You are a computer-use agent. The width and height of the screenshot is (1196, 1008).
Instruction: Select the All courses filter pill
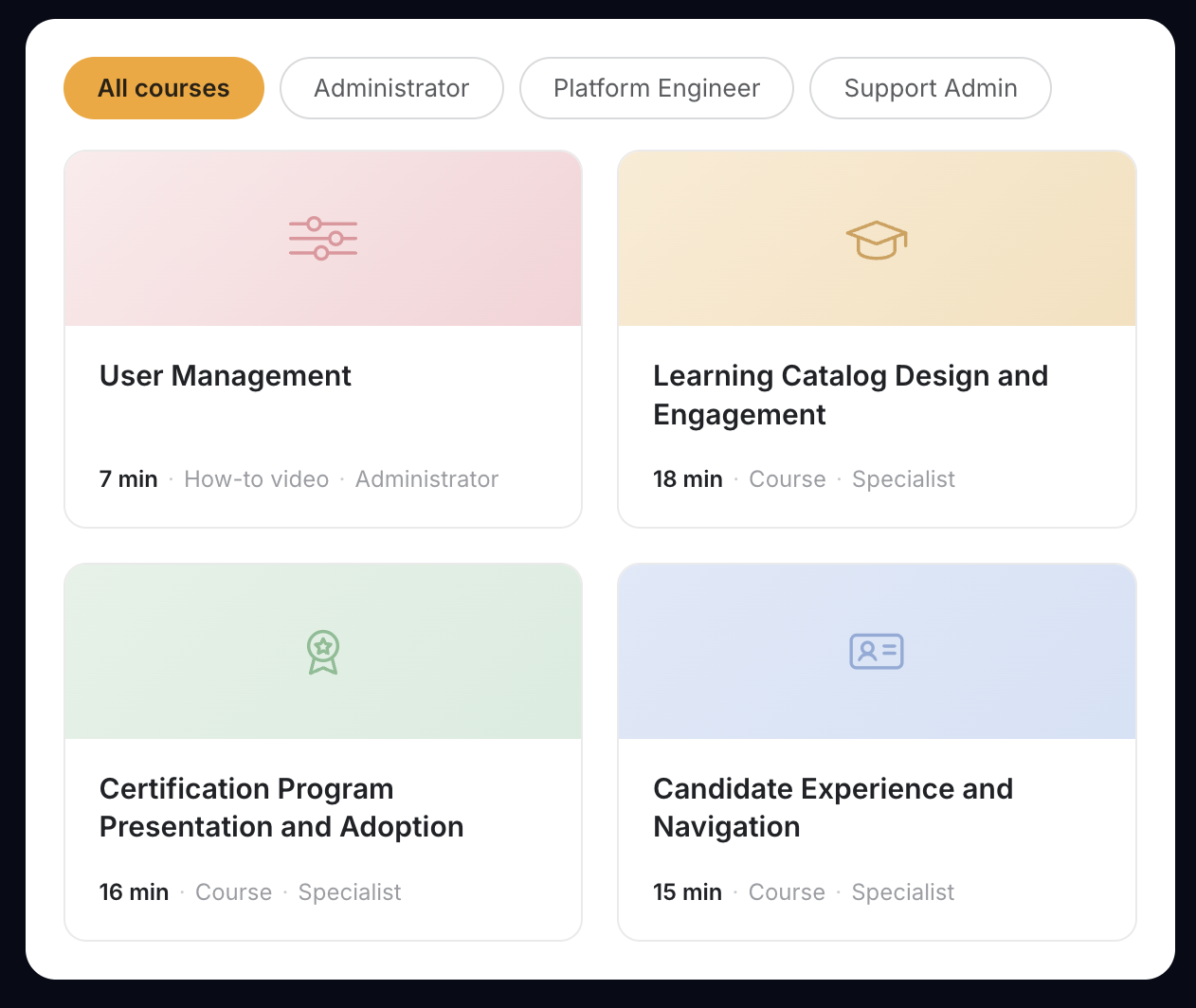click(164, 88)
